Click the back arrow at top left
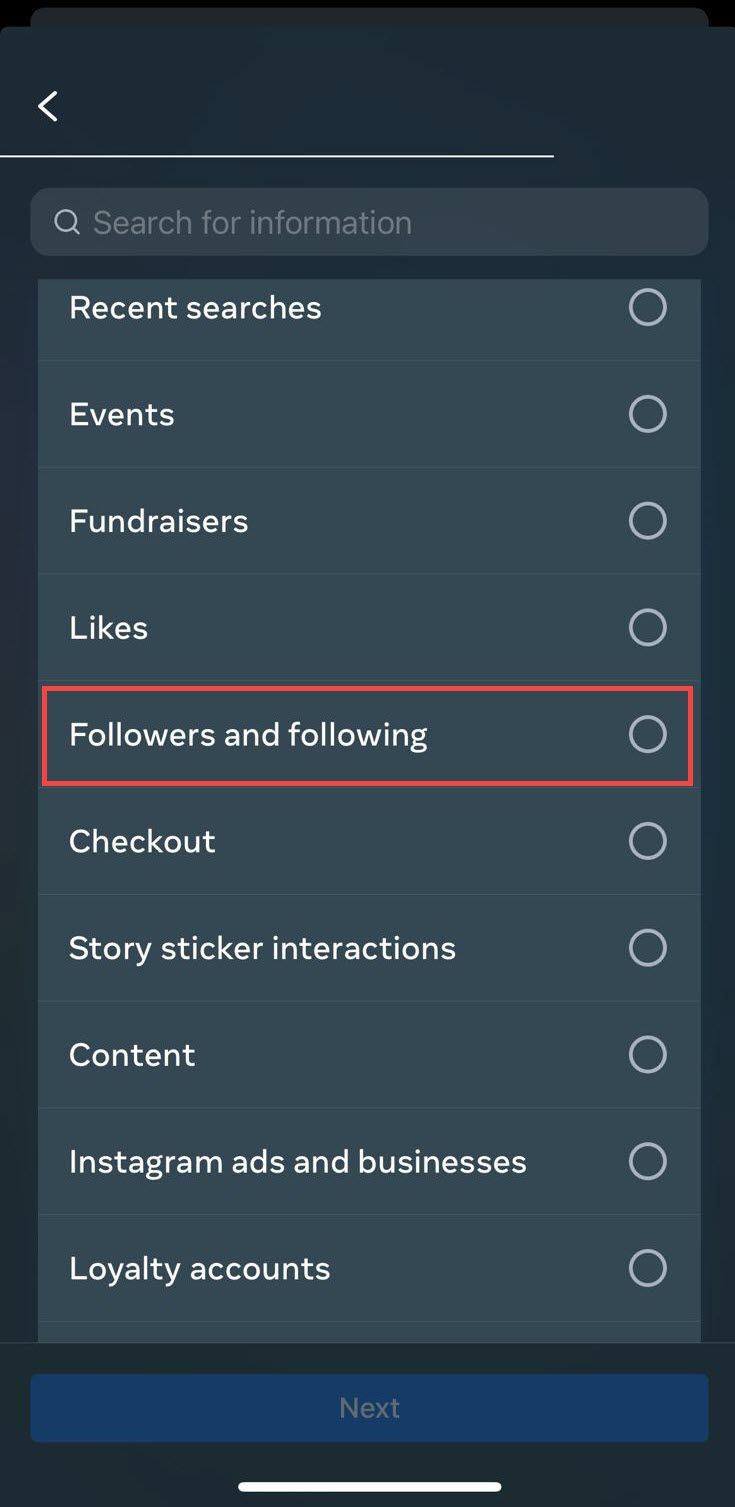Image resolution: width=735 pixels, height=1507 pixels. (47, 105)
